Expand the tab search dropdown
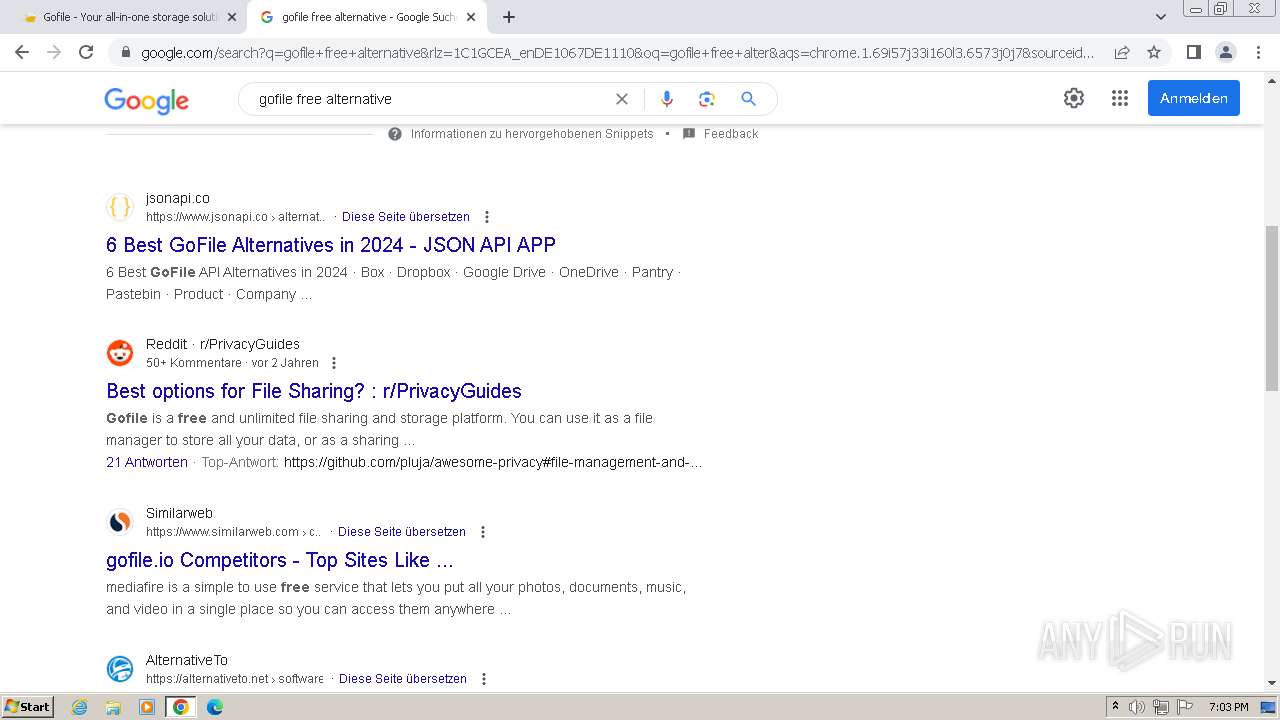Screen dimensions: 1280x720 pos(1161,17)
